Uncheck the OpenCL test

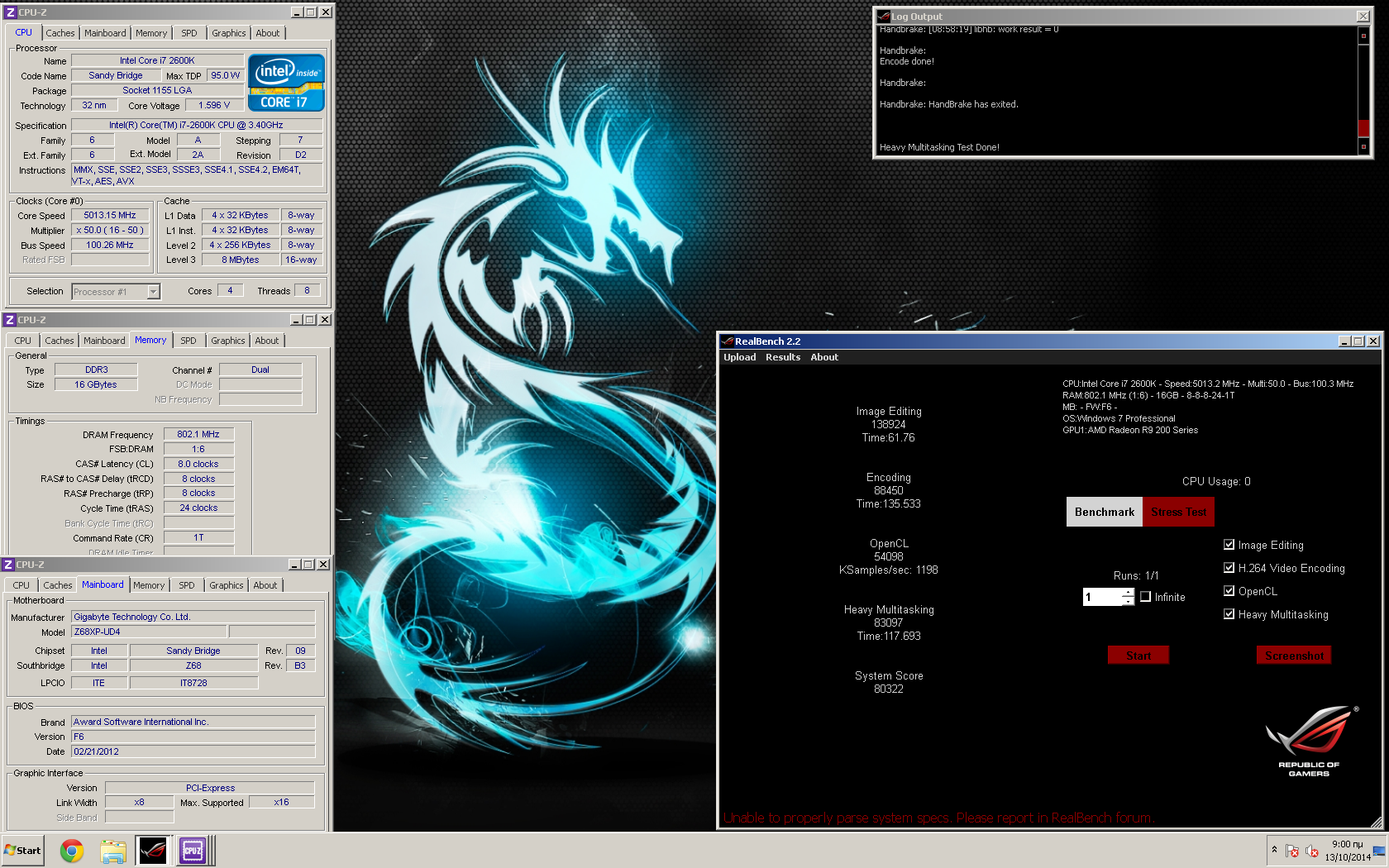[x=1229, y=591]
